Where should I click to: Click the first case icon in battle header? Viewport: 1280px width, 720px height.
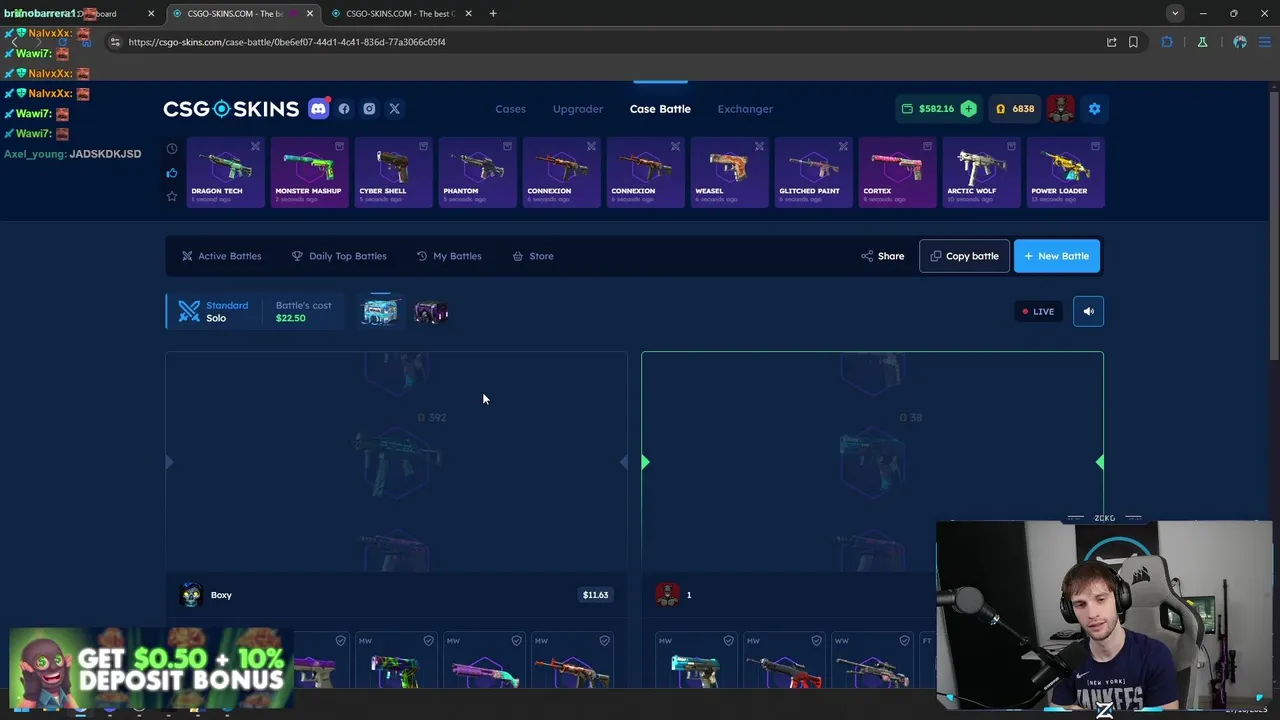click(x=380, y=311)
